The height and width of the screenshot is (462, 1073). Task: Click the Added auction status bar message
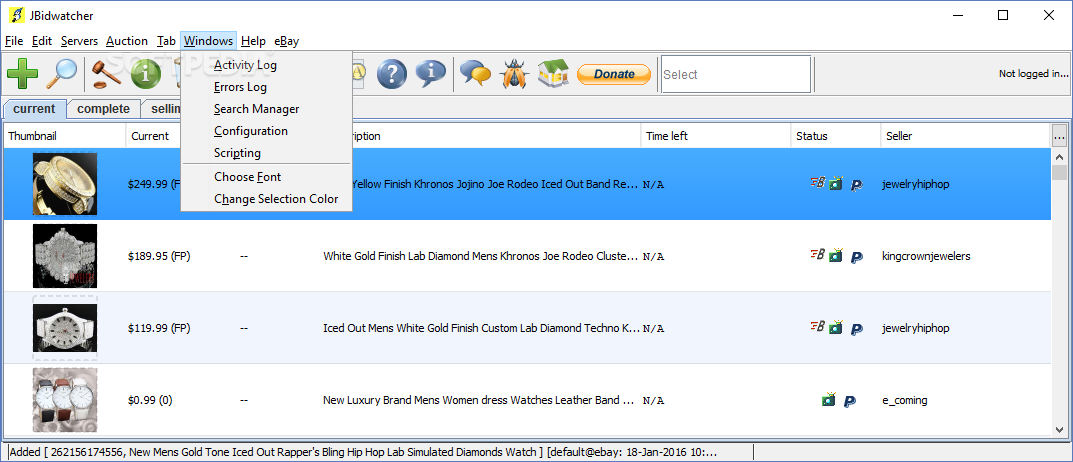point(363,452)
